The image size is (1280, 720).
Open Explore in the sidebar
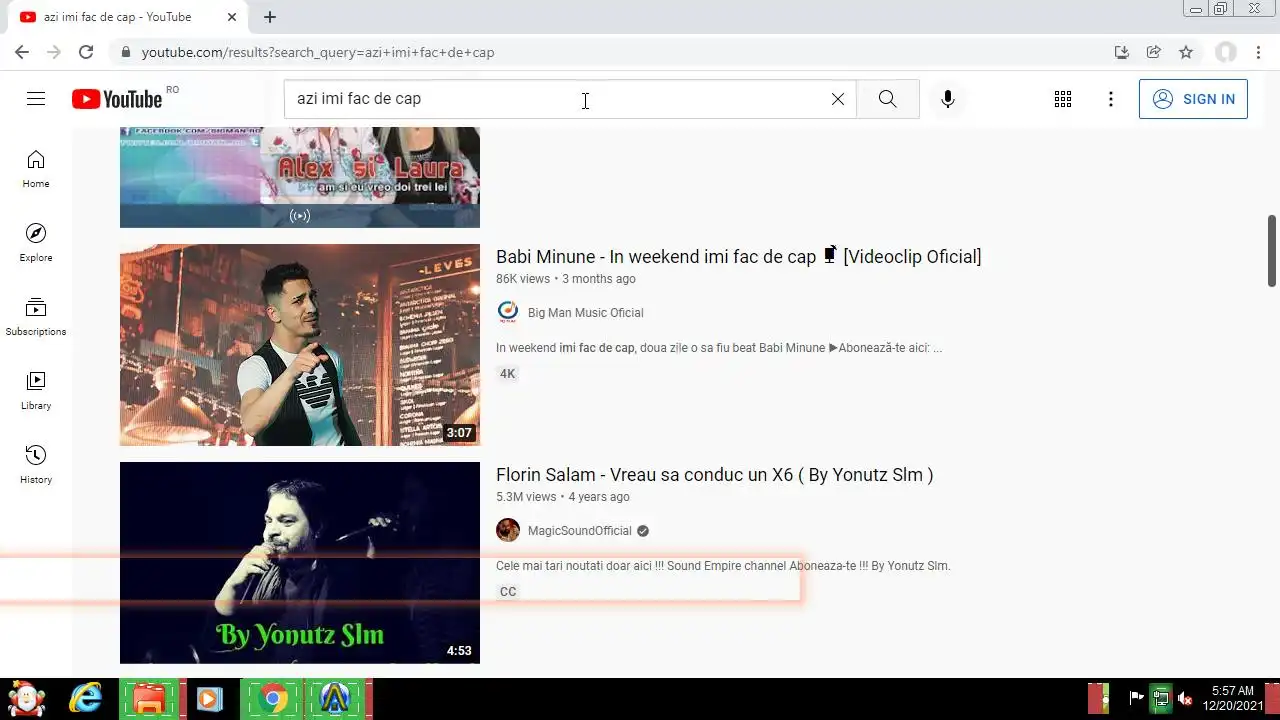[x=36, y=243]
